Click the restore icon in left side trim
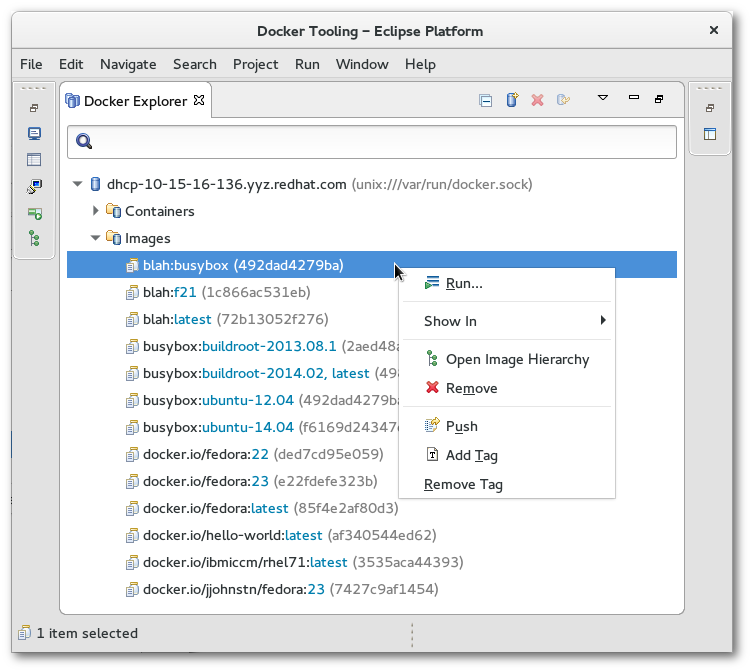This screenshot has height=672, width=752. (34, 108)
